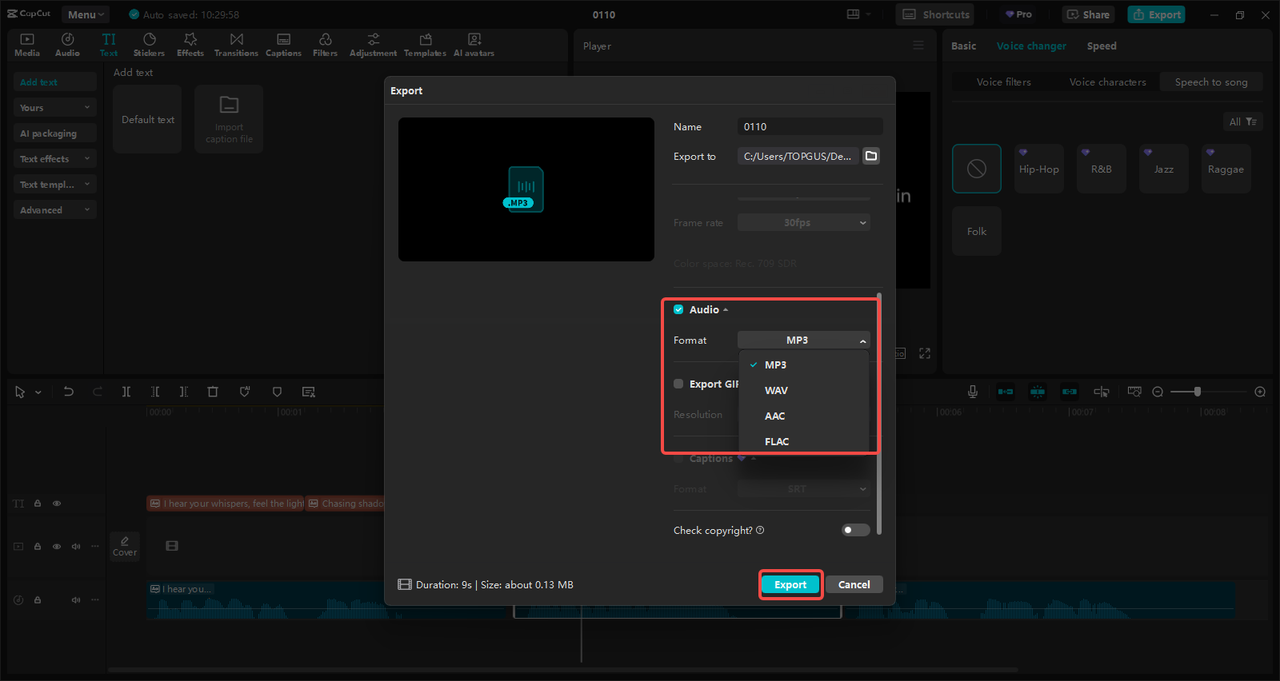Select the AI avatars icon
Viewport: 1280px width, 681px height.
click(x=473, y=40)
